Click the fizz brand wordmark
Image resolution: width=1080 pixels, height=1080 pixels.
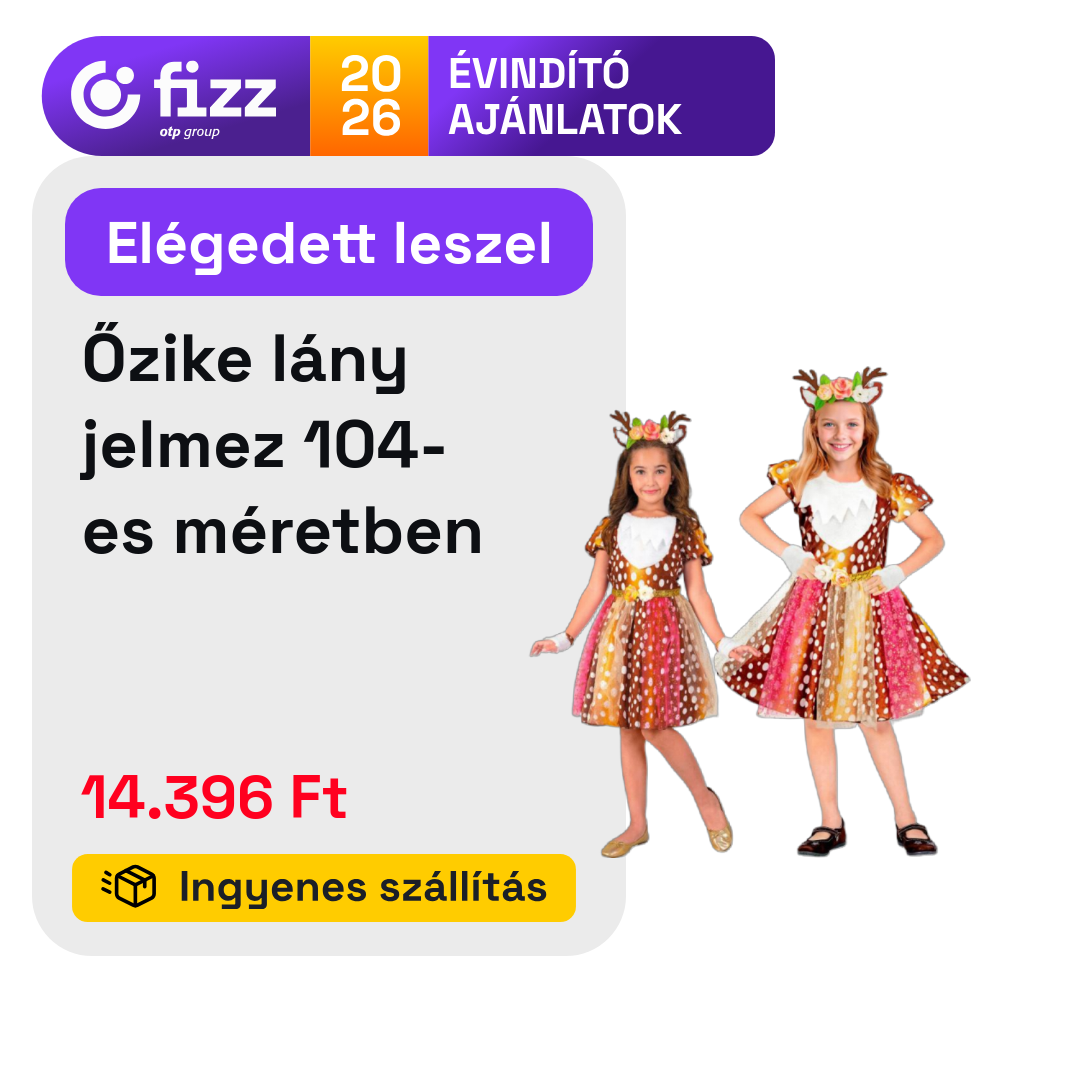click(x=215, y=90)
